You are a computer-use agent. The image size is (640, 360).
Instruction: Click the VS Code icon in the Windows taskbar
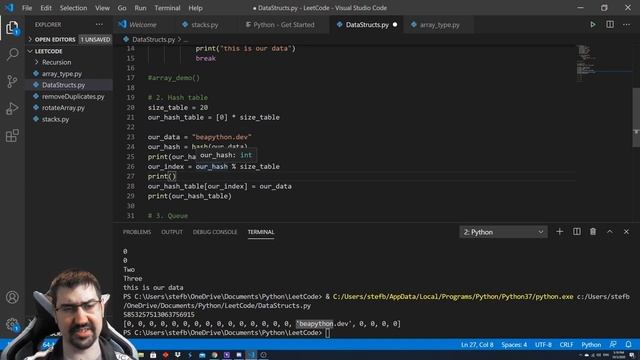click(x=251, y=355)
